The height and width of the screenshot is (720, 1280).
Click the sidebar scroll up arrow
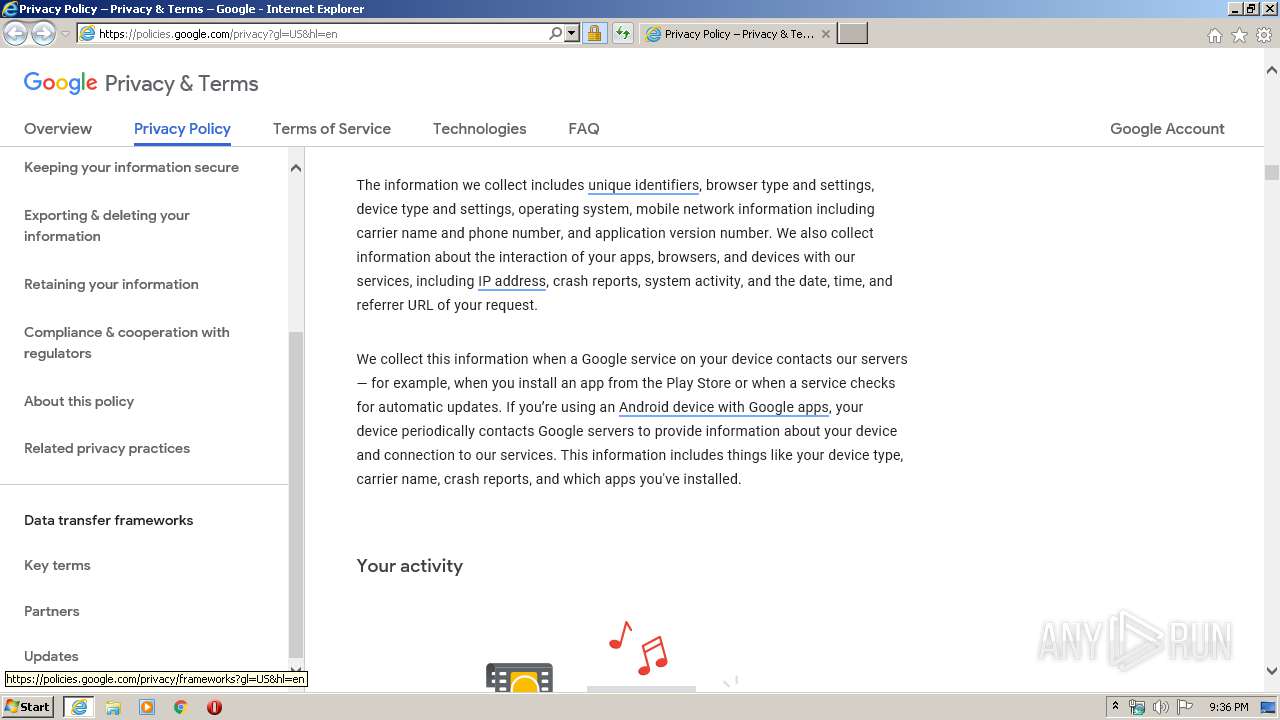pyautogui.click(x=295, y=168)
